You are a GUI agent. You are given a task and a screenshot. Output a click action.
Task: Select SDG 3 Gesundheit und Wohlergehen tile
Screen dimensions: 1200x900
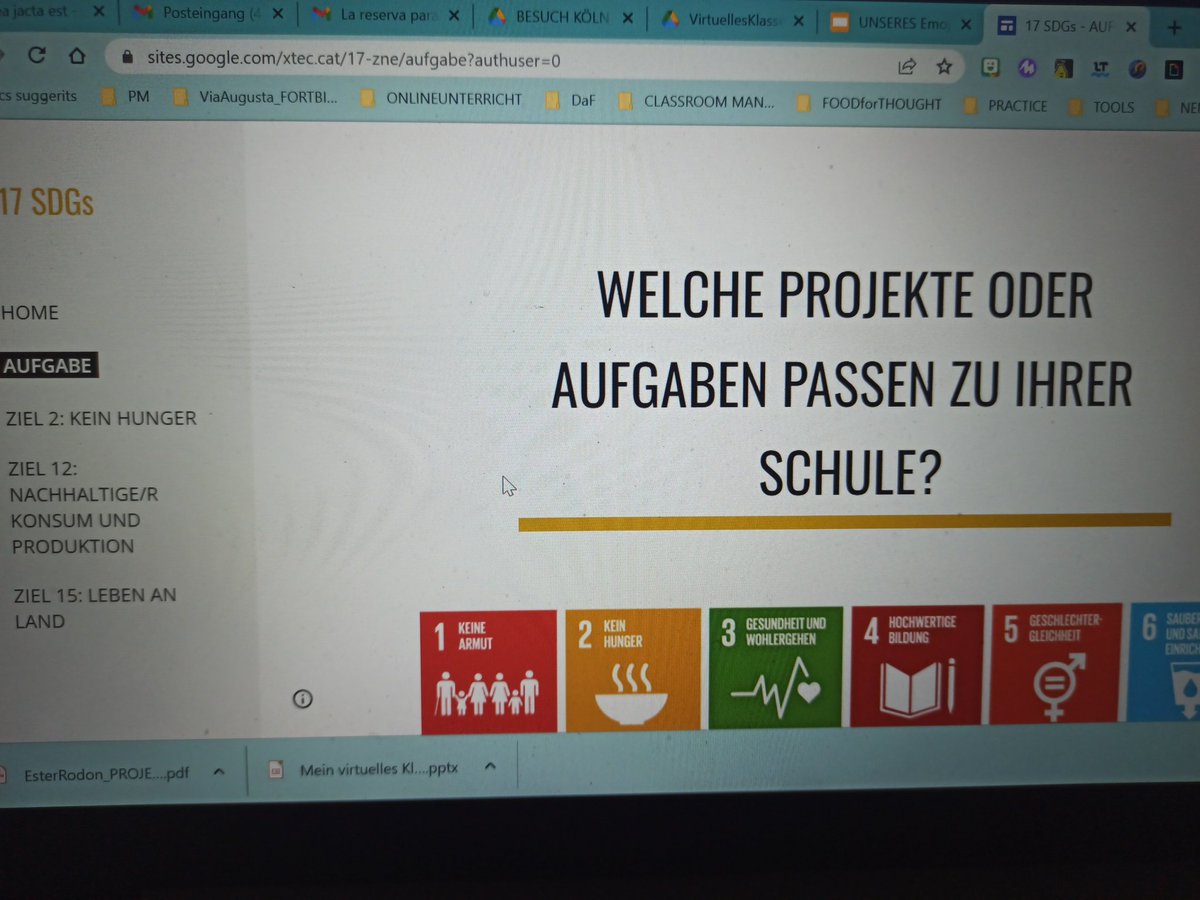(x=776, y=666)
